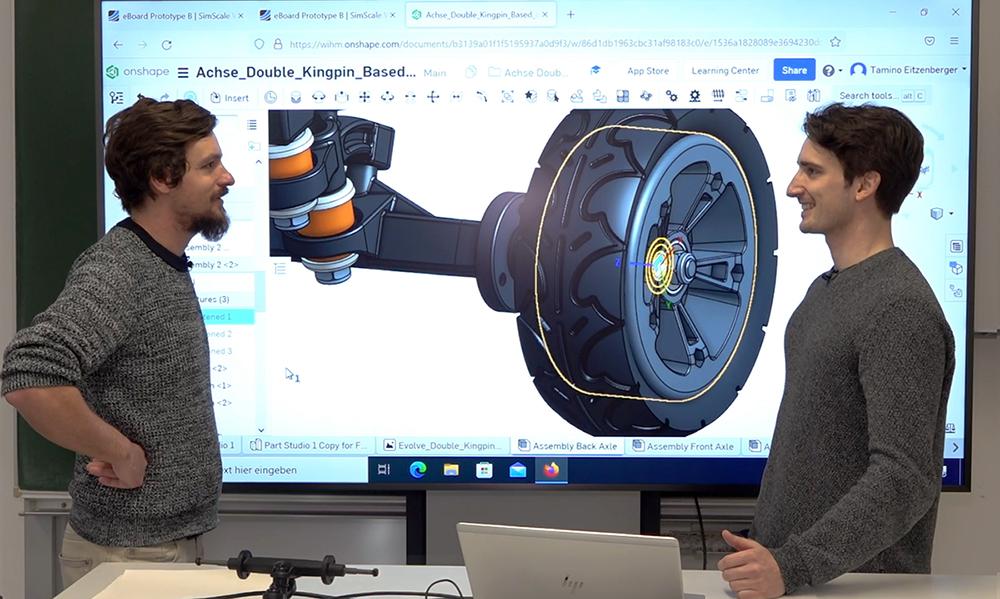Toggle the bookmark star in the address bar
The image size is (1000, 599).
835,42
